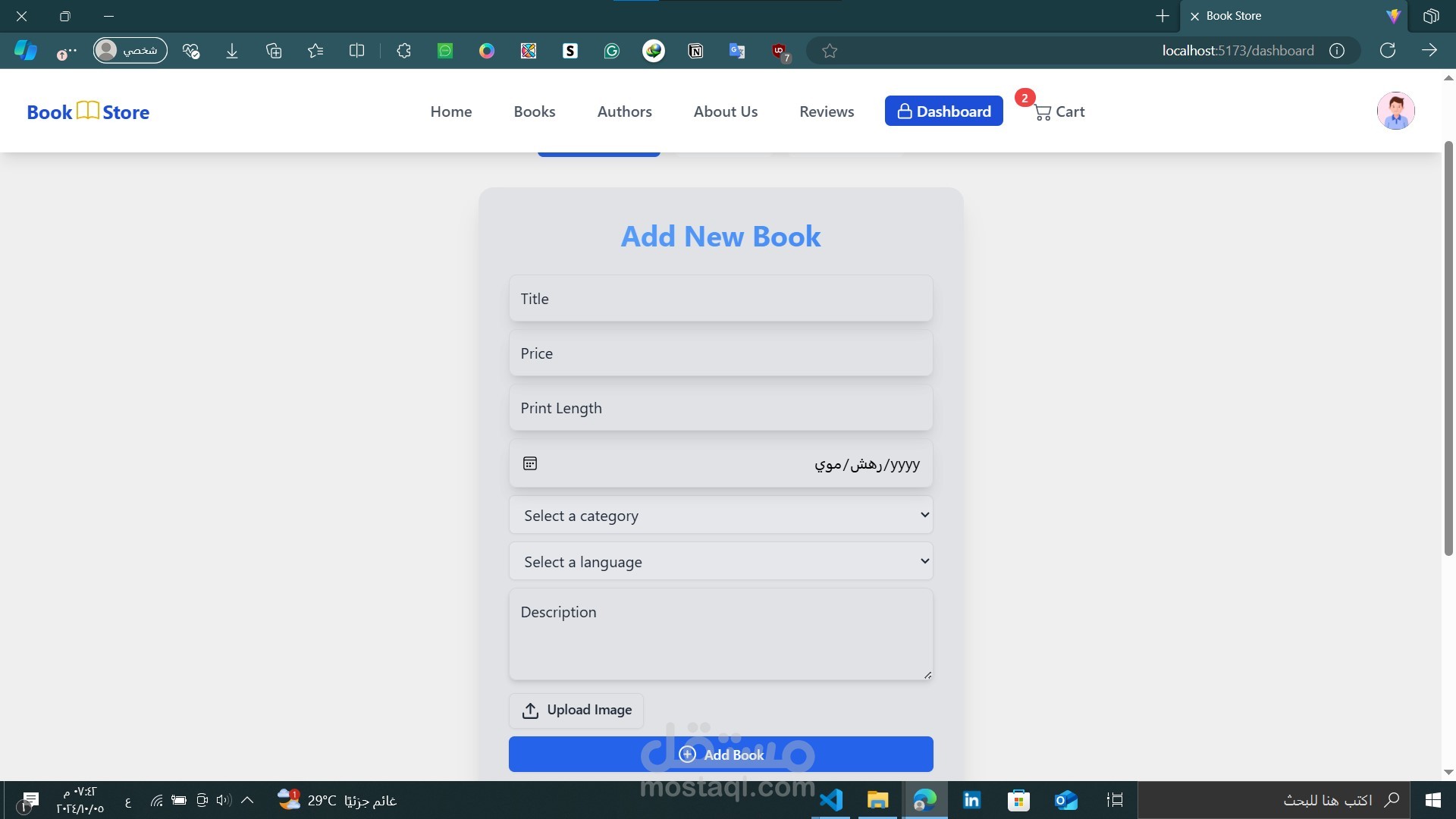Open browser downloads icon
Screen dimensions: 1456x819
click(232, 51)
